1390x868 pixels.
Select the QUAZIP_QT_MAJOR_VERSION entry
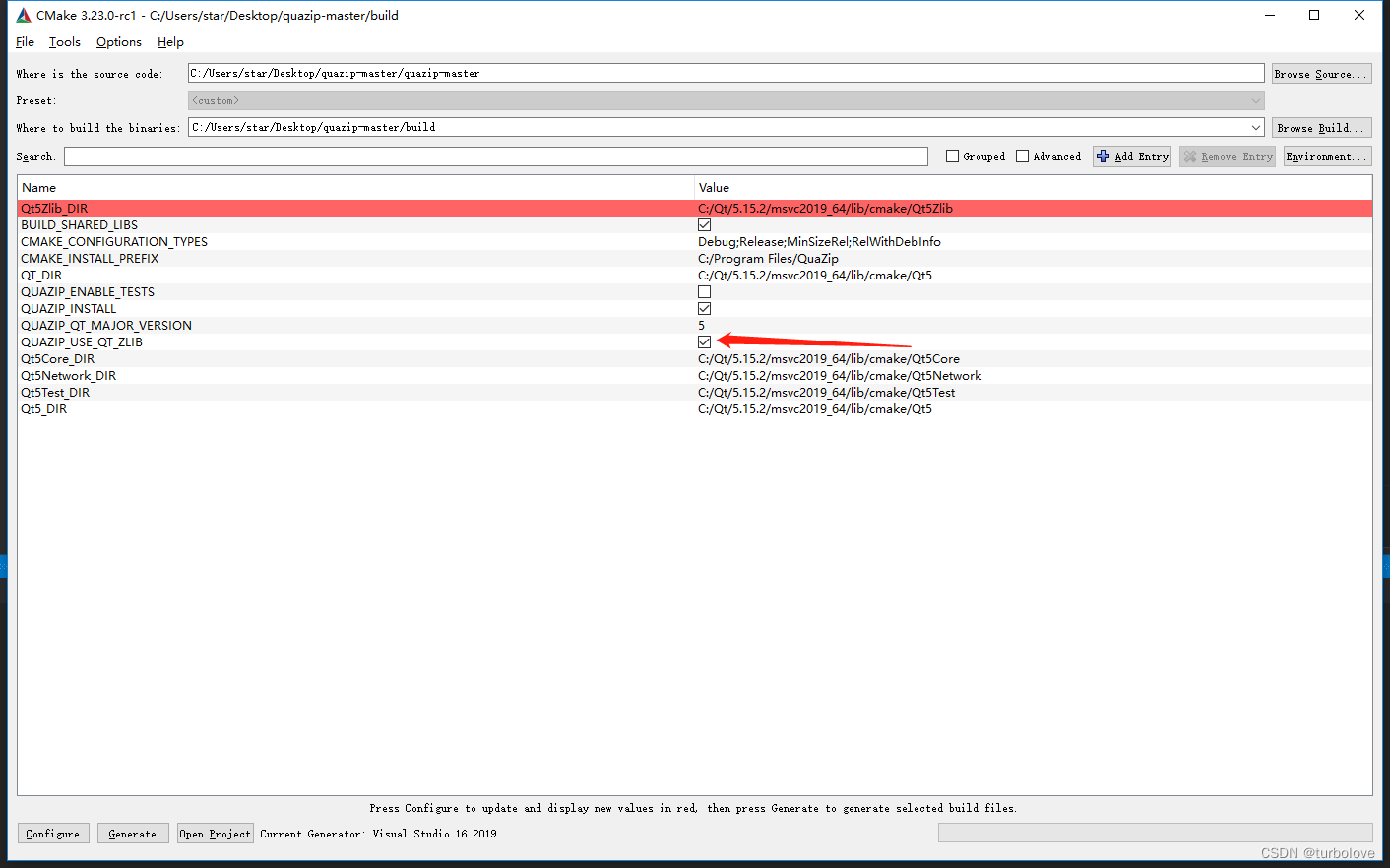(106, 326)
